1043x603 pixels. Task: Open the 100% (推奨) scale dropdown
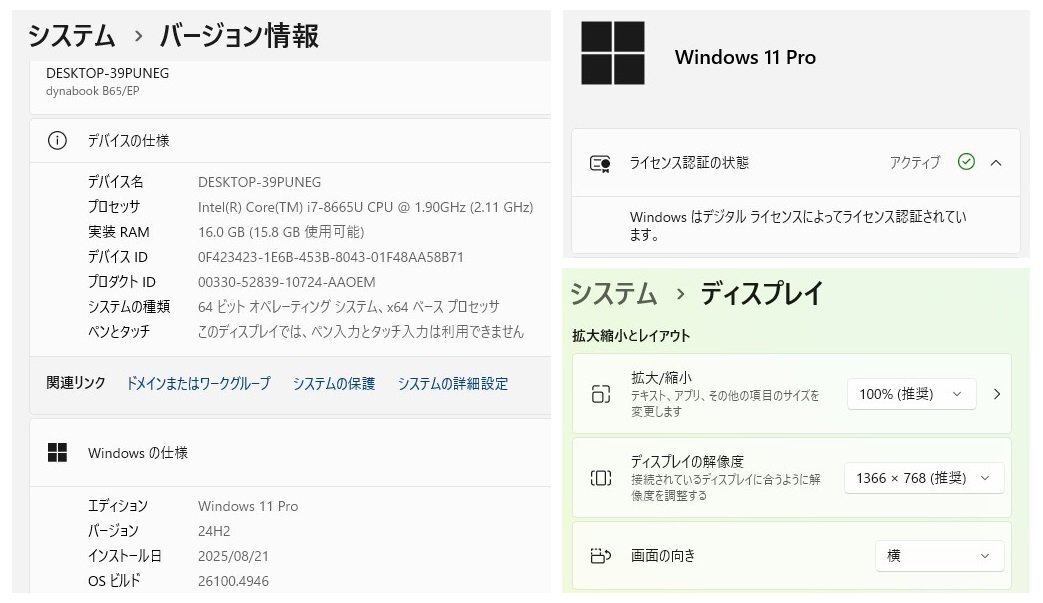coord(911,394)
